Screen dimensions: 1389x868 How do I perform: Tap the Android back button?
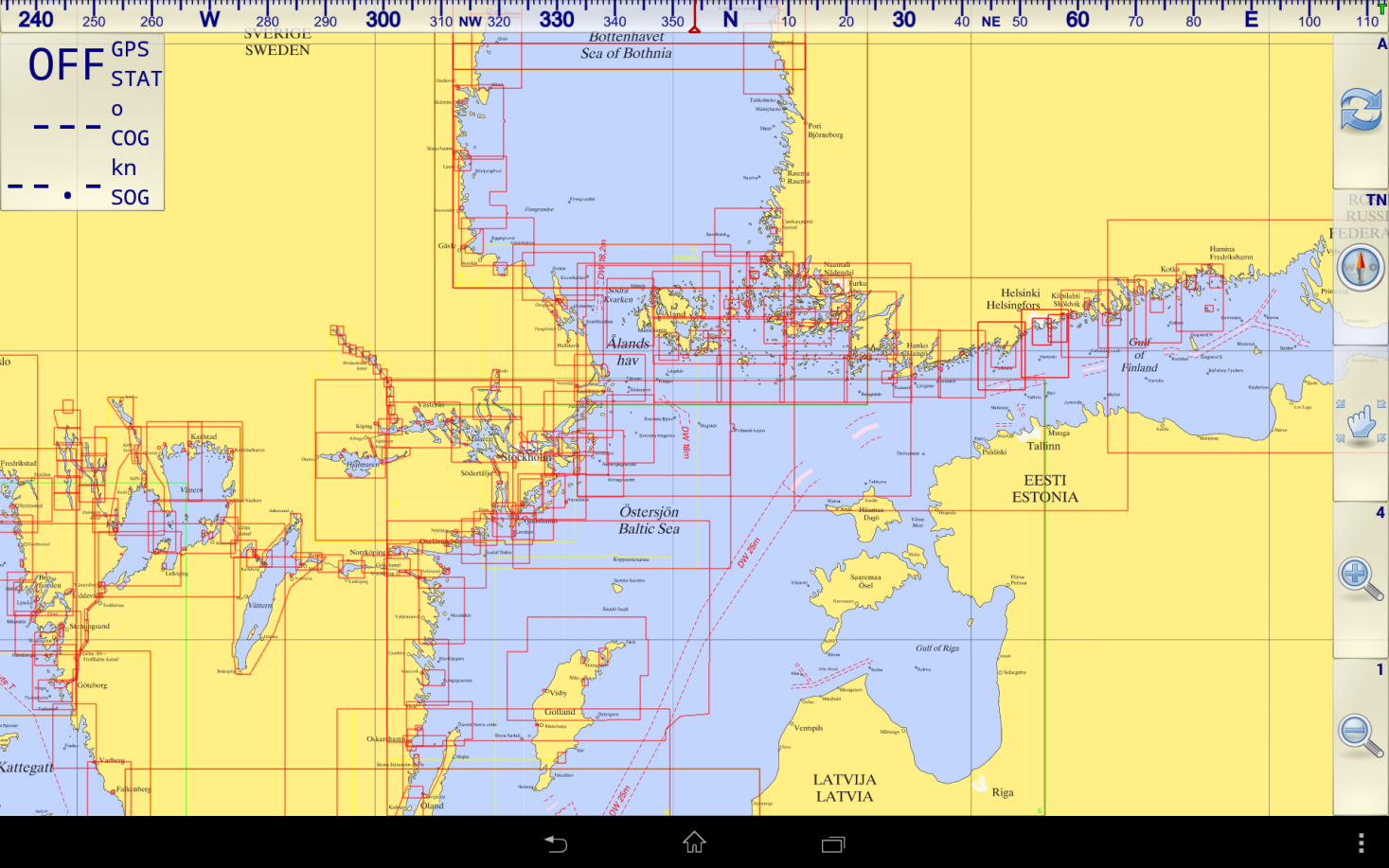pyautogui.click(x=556, y=842)
